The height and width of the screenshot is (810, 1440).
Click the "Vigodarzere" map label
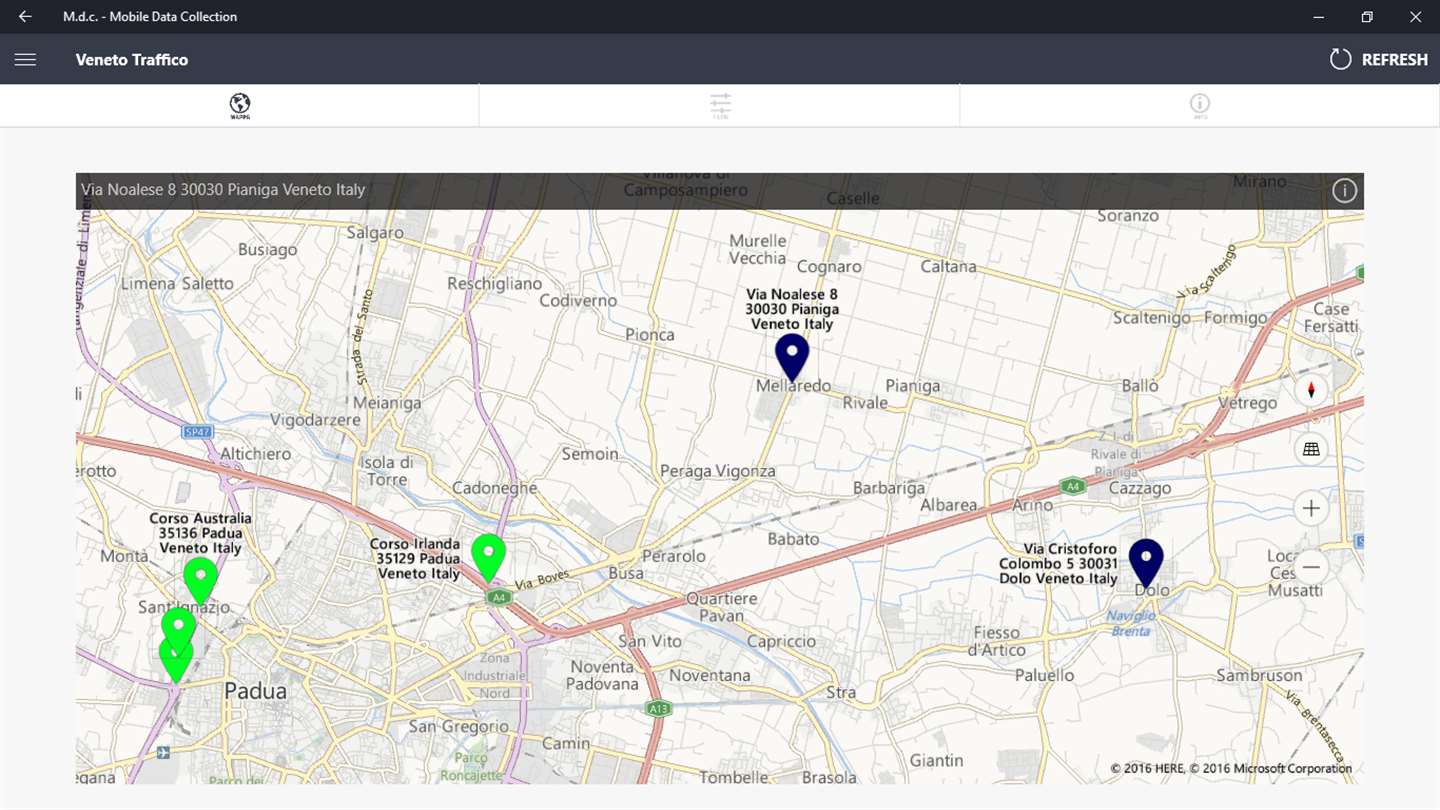click(x=316, y=420)
